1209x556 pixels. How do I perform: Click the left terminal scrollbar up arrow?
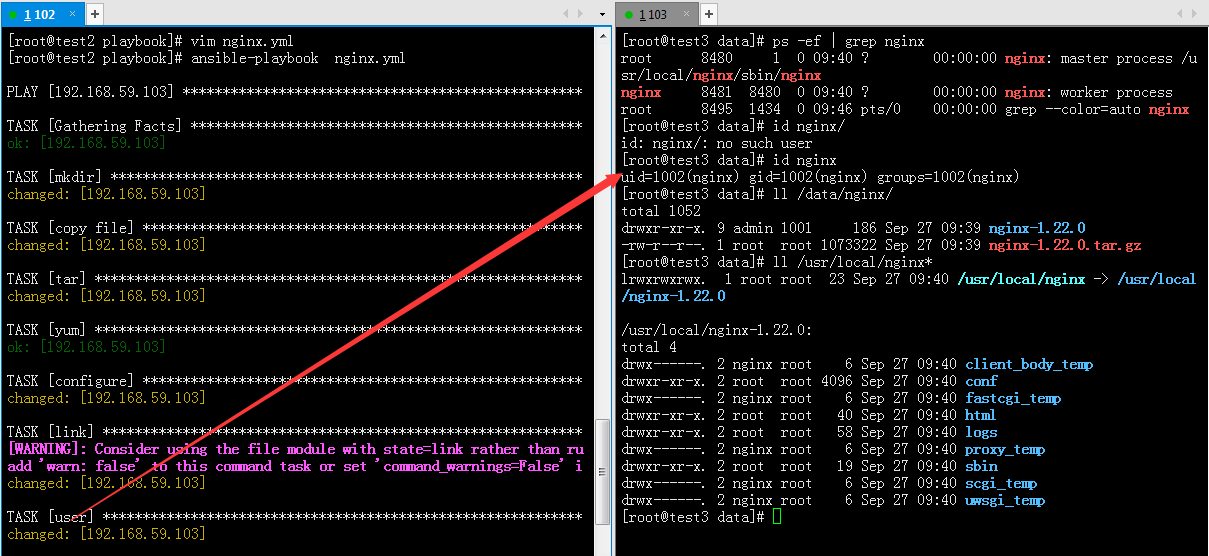click(602, 38)
